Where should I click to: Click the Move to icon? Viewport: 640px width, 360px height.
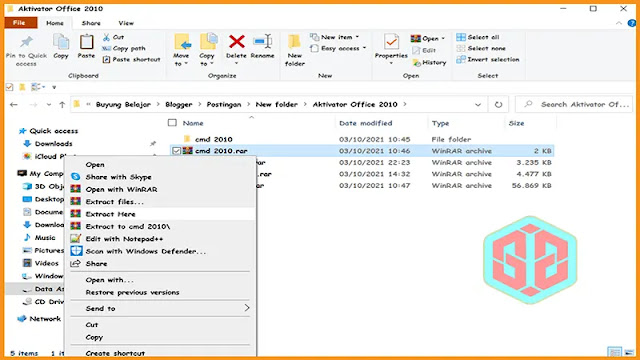coord(182,42)
